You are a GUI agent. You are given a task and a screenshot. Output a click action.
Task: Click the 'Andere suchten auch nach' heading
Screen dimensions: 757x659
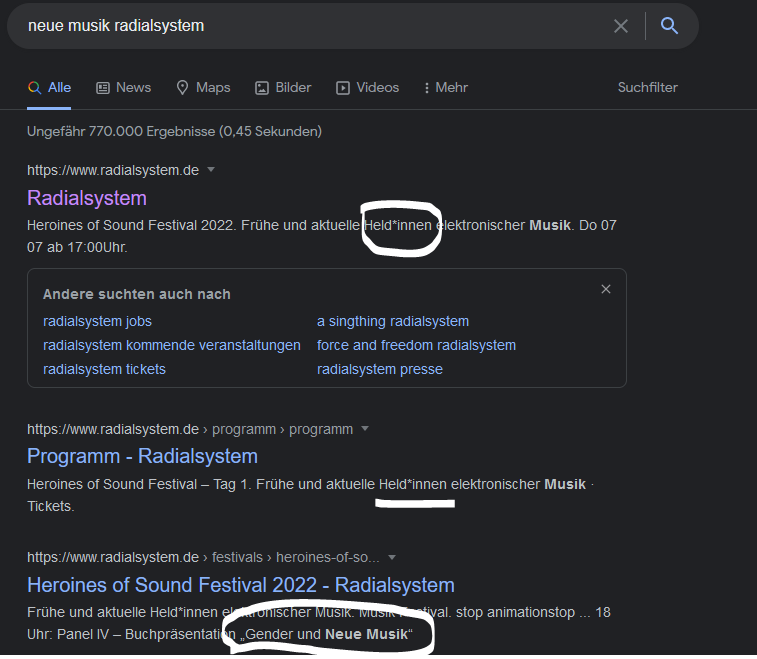[137, 294]
